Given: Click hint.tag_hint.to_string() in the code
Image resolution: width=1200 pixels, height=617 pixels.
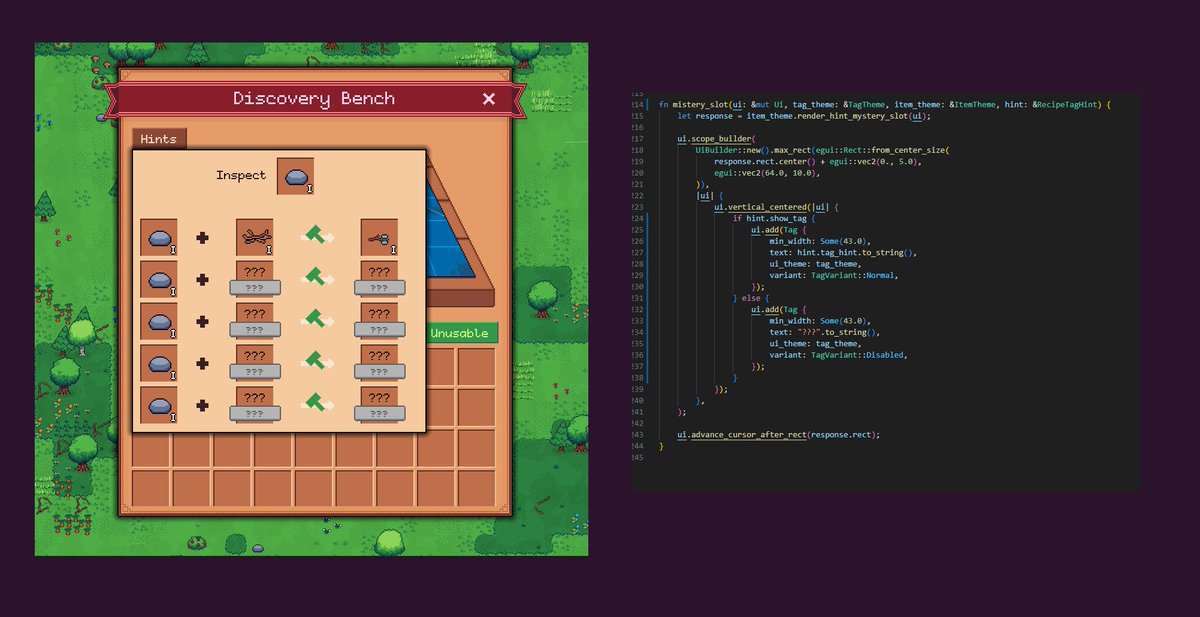Looking at the screenshot, I should pyautogui.click(x=853, y=253).
